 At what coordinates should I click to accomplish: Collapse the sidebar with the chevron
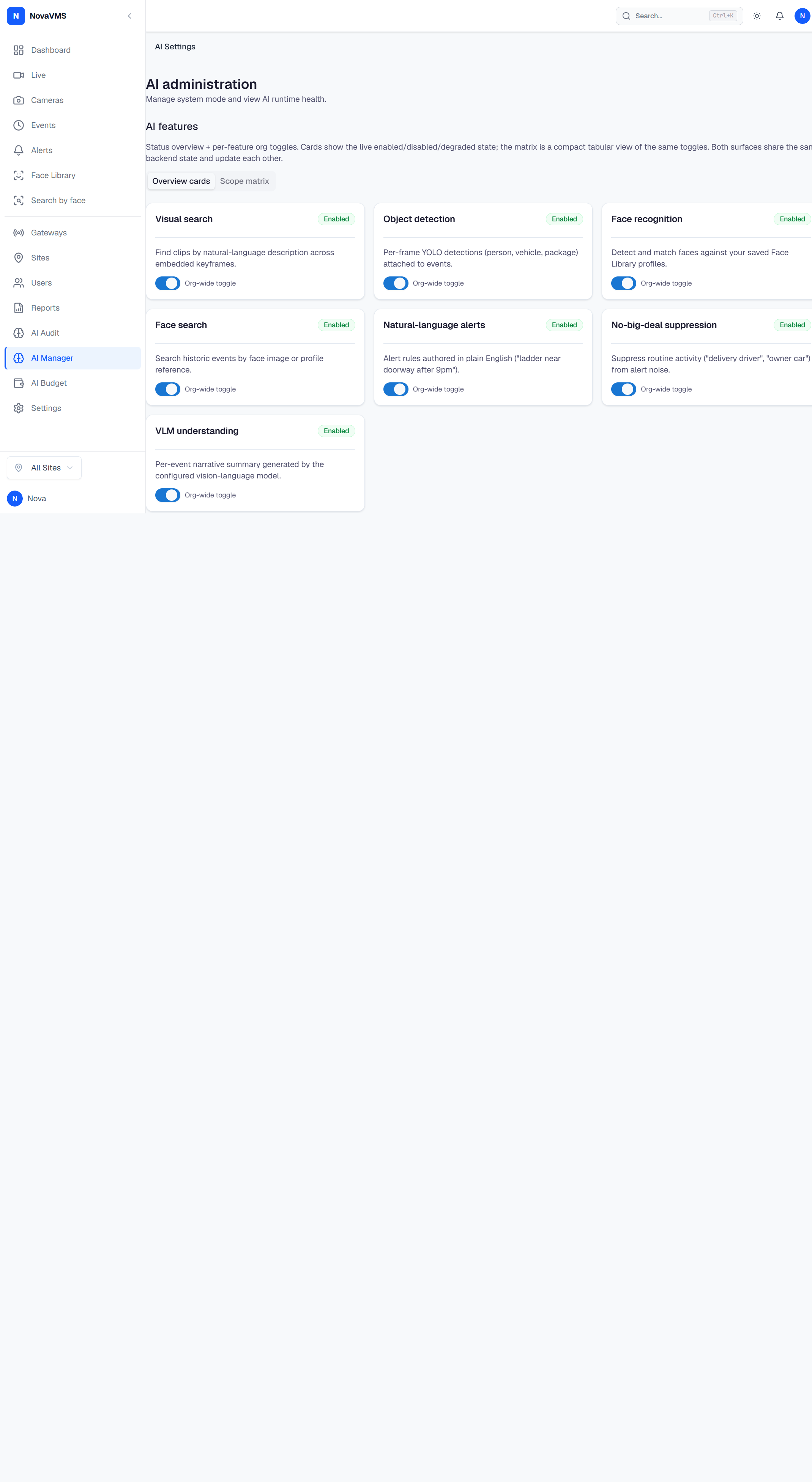pos(129,16)
